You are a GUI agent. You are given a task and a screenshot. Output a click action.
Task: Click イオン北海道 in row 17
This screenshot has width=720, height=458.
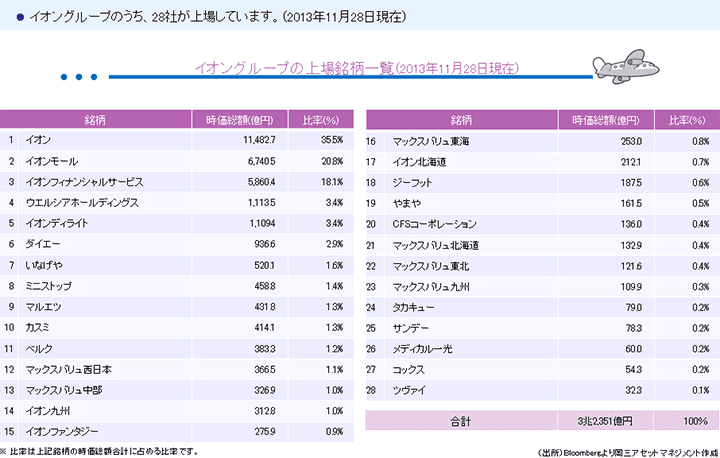pos(419,162)
